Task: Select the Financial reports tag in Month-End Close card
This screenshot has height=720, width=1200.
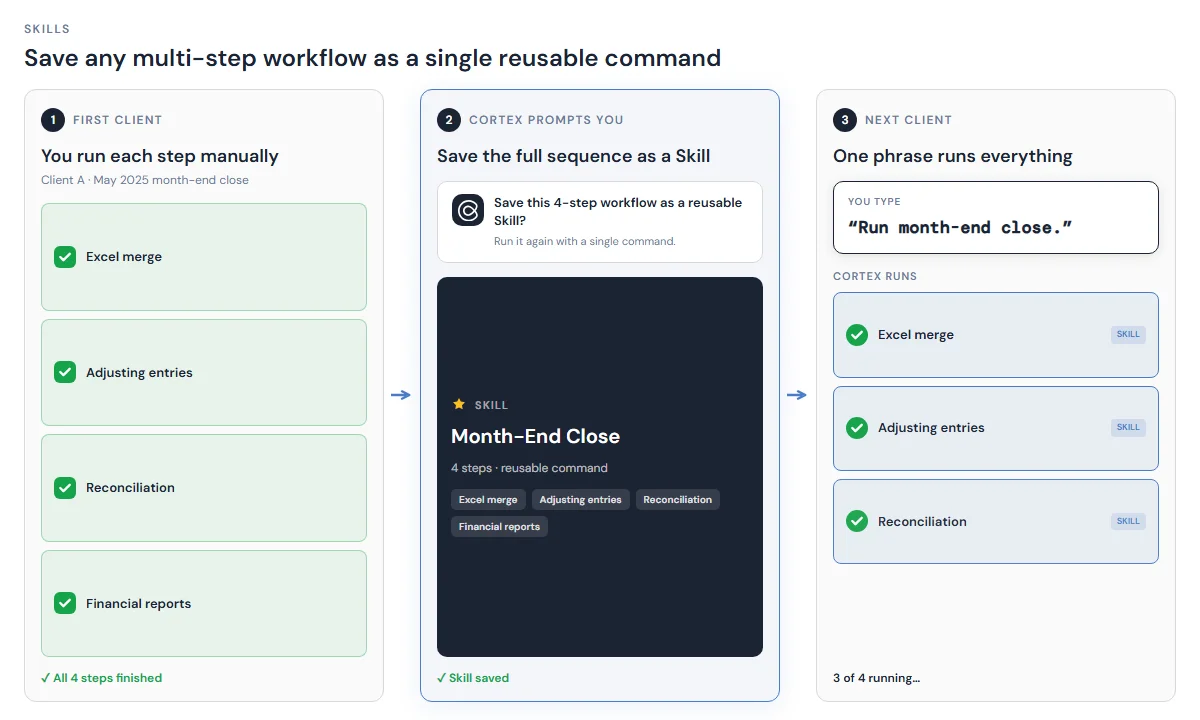Action: coord(499,526)
